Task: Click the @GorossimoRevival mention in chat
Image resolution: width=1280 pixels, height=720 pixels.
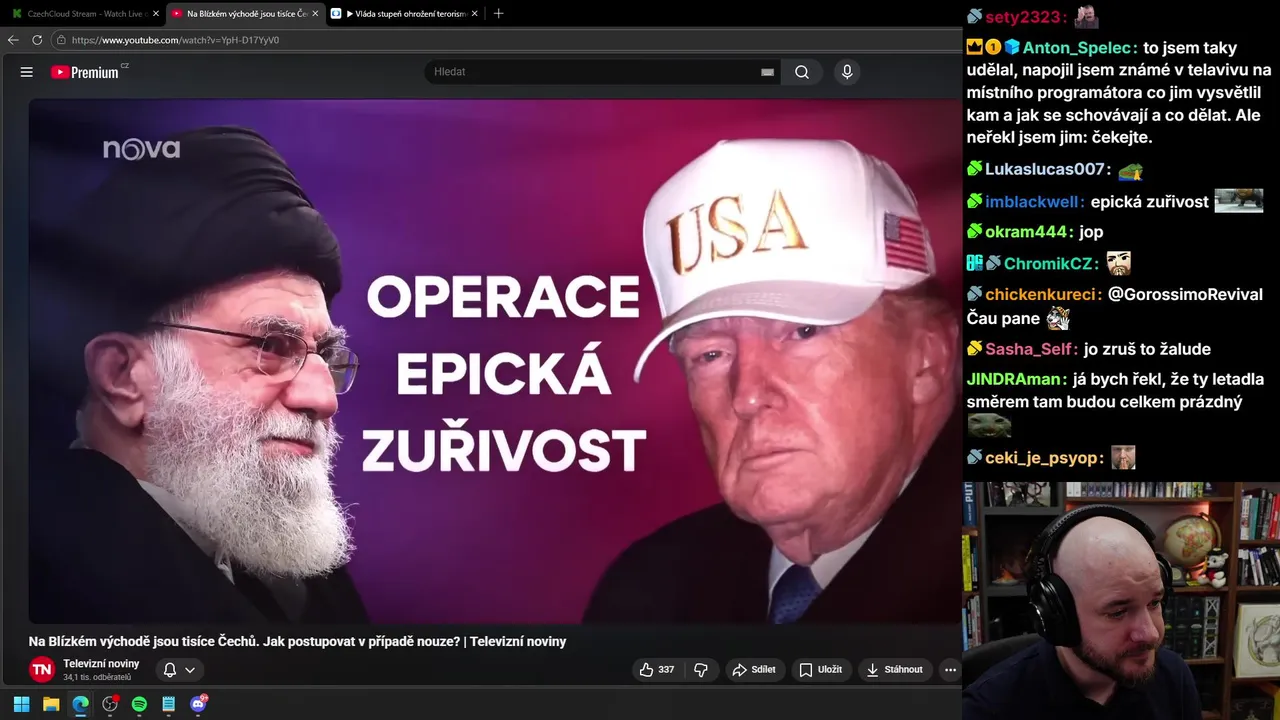Action: tap(1185, 295)
